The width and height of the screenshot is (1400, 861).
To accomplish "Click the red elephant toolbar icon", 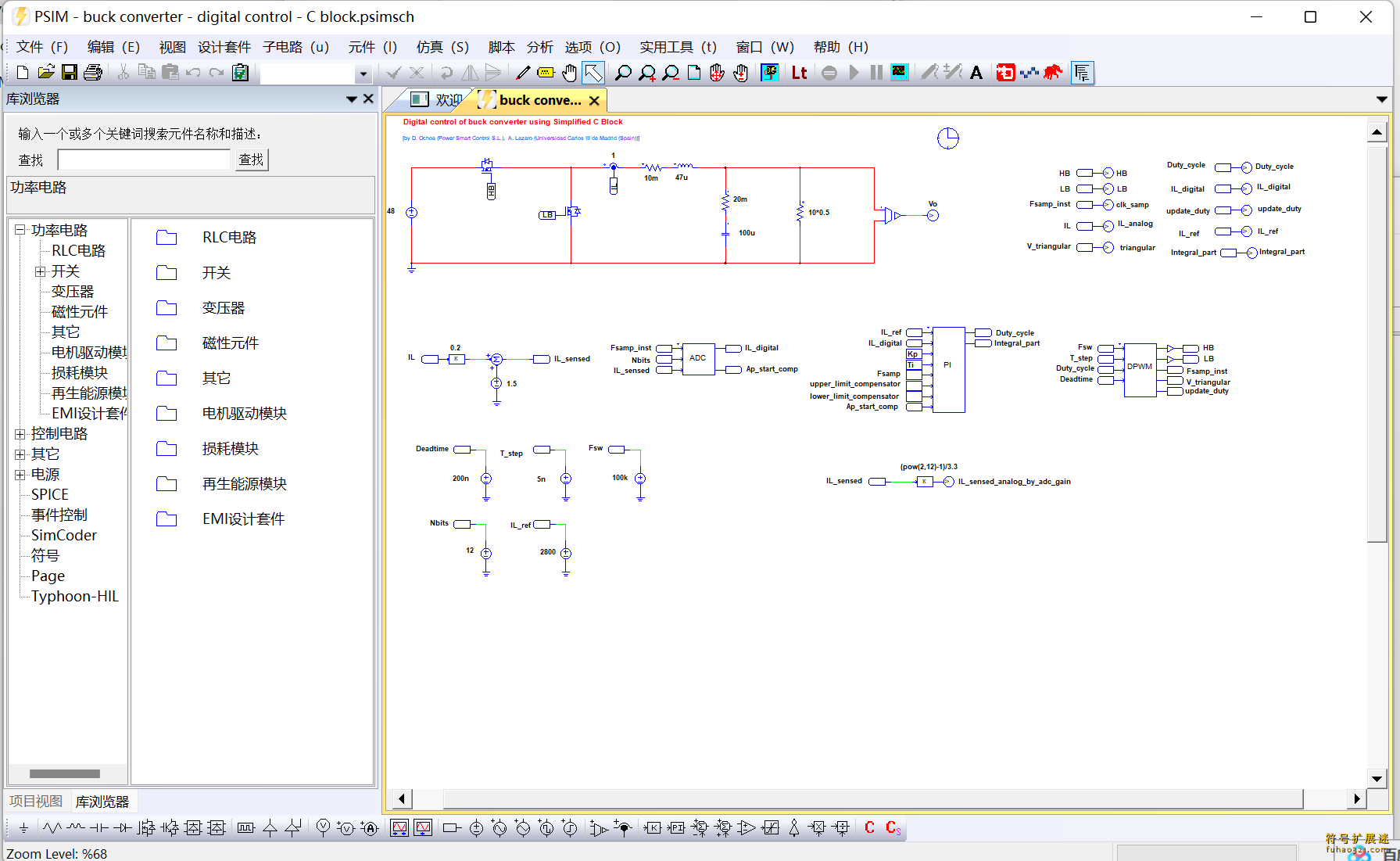I will (1053, 73).
